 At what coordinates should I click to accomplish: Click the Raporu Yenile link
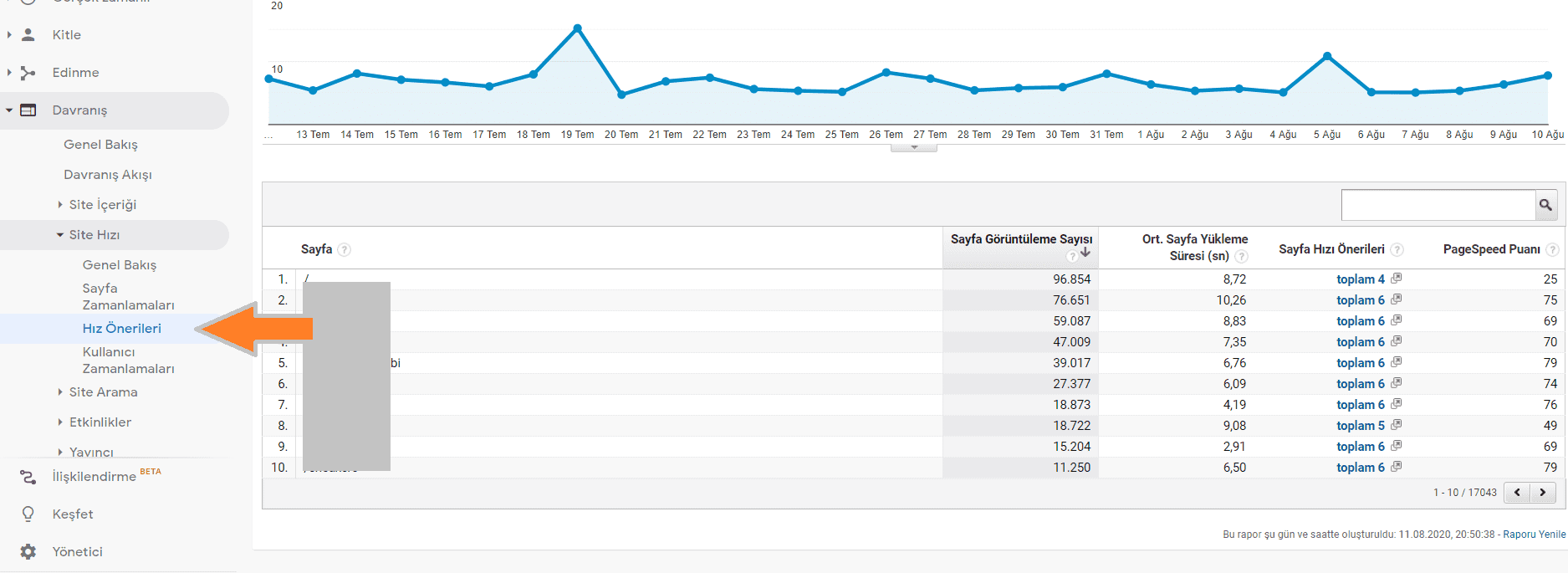pyautogui.click(x=1534, y=535)
